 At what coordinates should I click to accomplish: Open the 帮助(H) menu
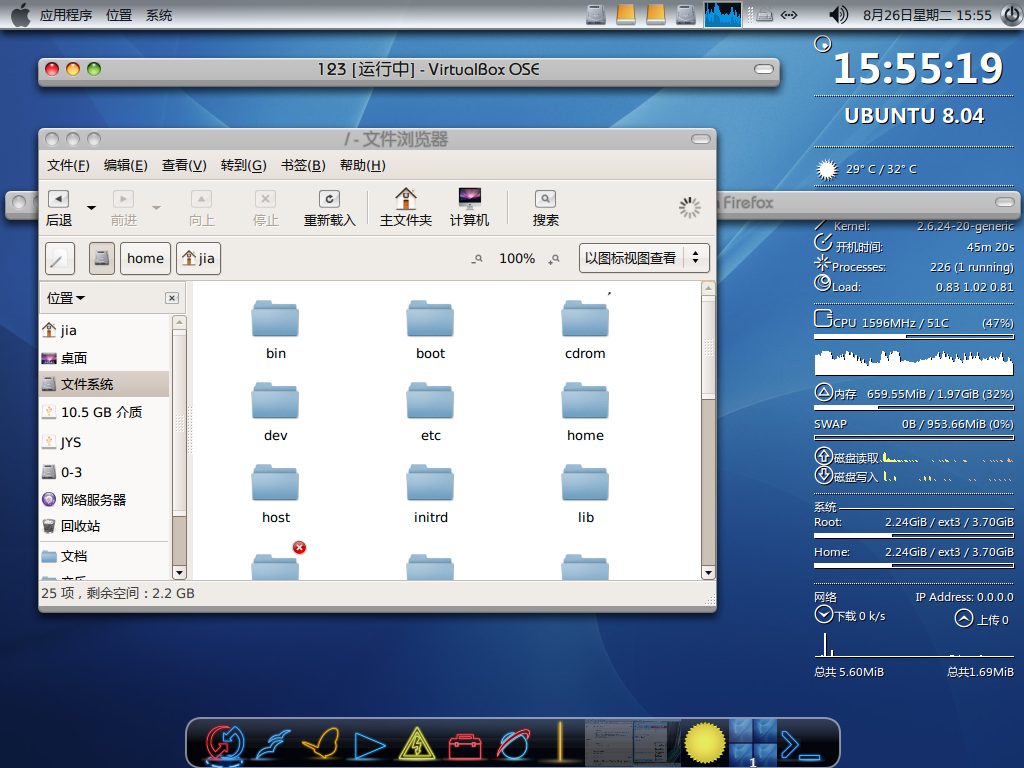tap(362, 165)
